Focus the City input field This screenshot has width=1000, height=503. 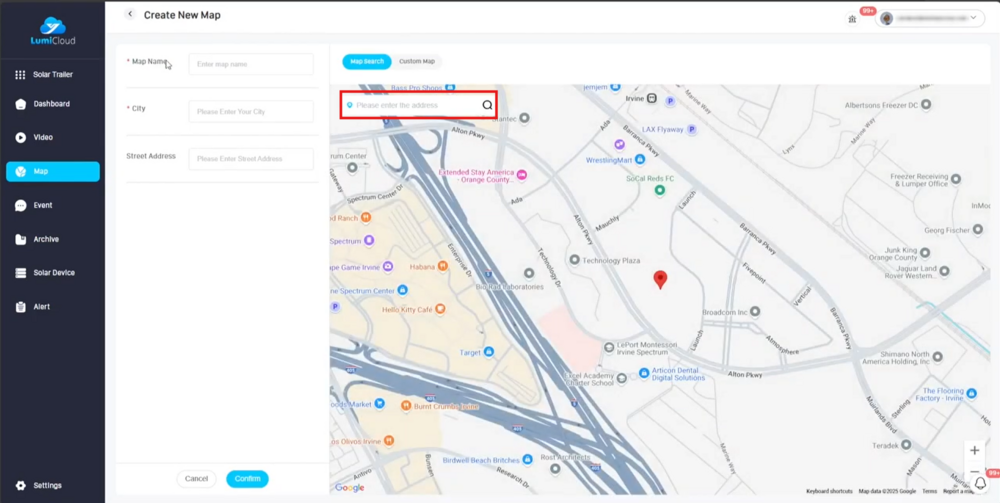point(251,112)
